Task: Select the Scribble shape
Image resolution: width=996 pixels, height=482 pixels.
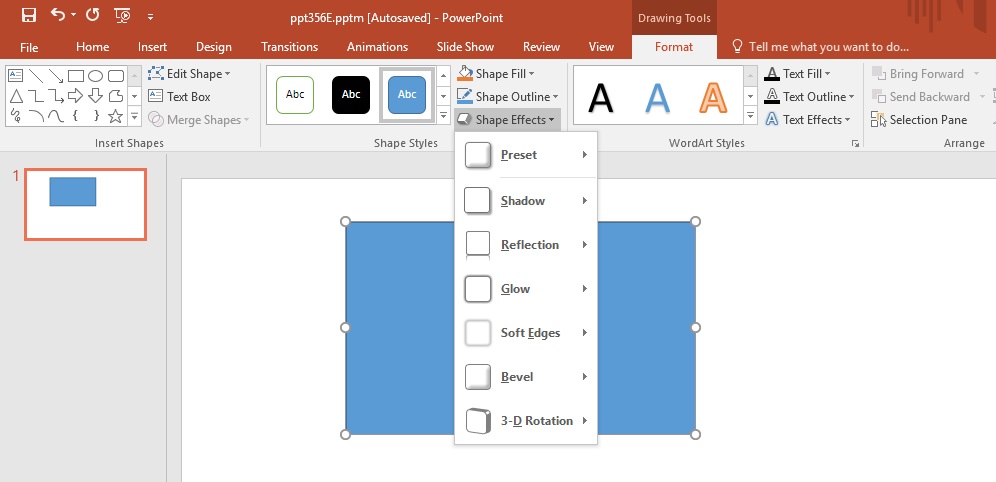Action: (16, 116)
